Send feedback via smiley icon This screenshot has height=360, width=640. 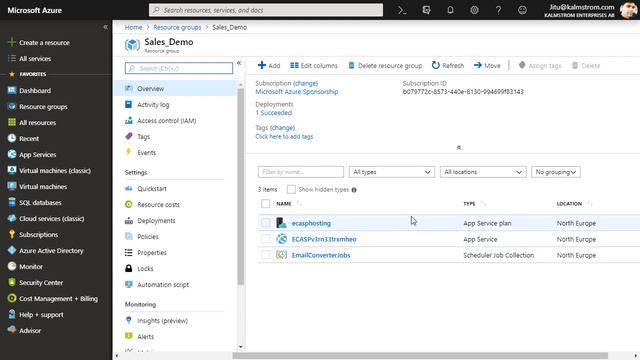pyautogui.click(x=522, y=10)
